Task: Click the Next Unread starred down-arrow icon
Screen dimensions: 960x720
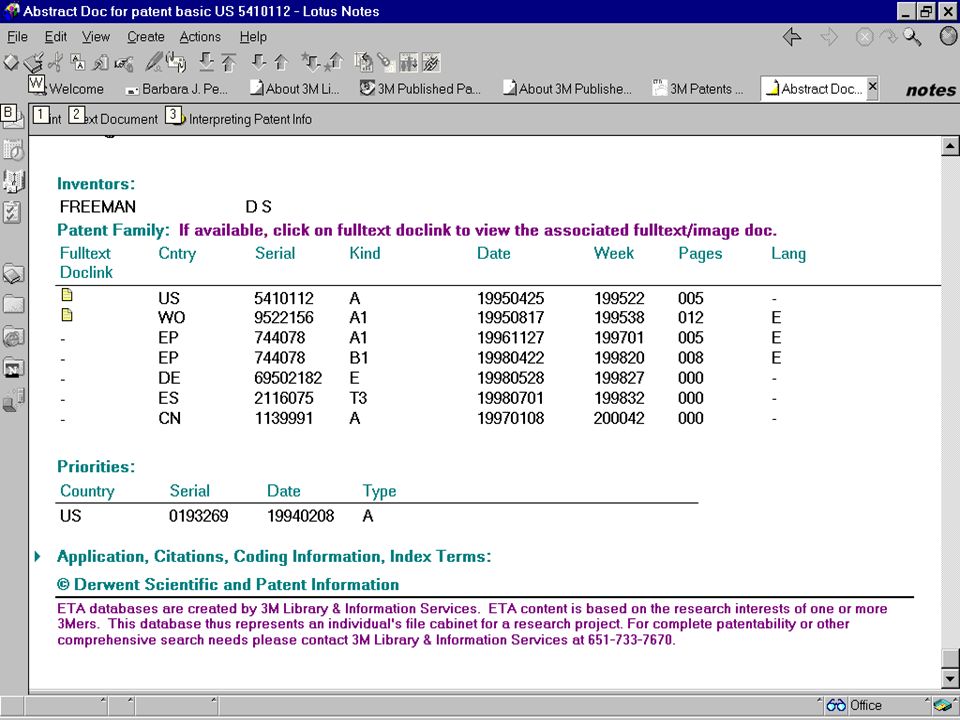Action: click(310, 62)
